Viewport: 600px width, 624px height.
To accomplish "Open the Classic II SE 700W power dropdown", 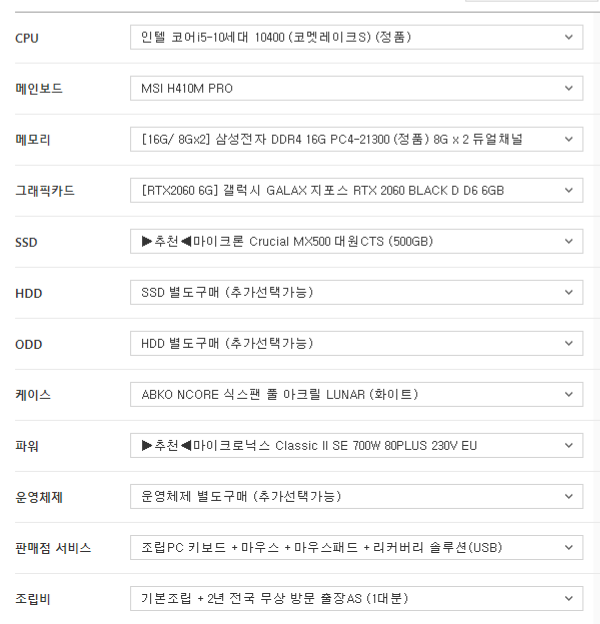I will (x=356, y=446).
